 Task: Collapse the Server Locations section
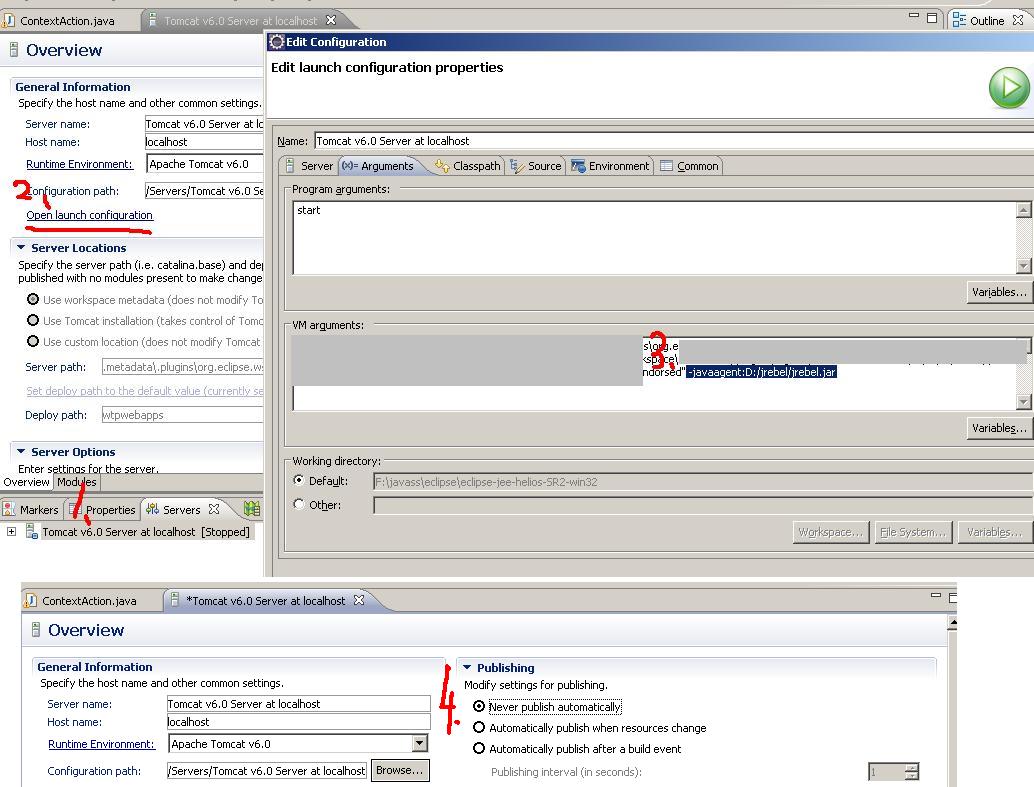(21, 247)
